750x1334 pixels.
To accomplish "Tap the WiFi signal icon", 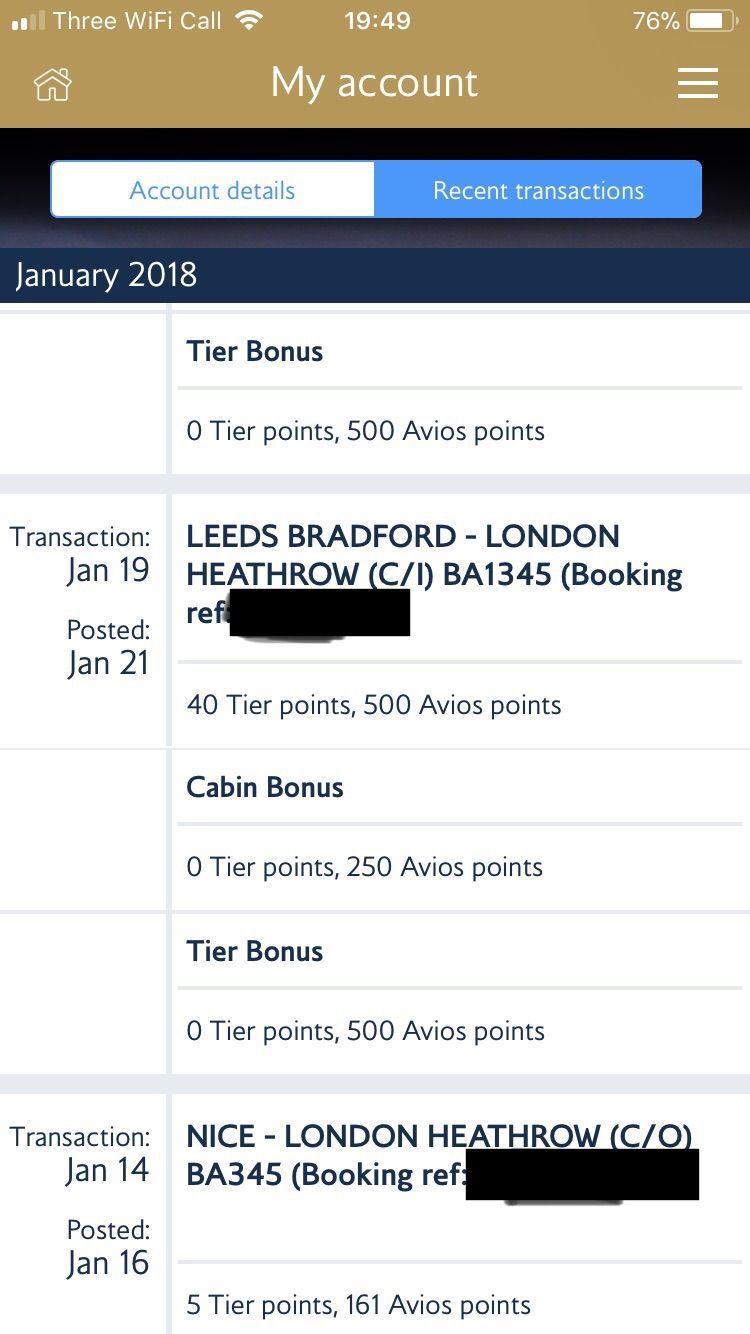I will pyautogui.click(x=244, y=21).
